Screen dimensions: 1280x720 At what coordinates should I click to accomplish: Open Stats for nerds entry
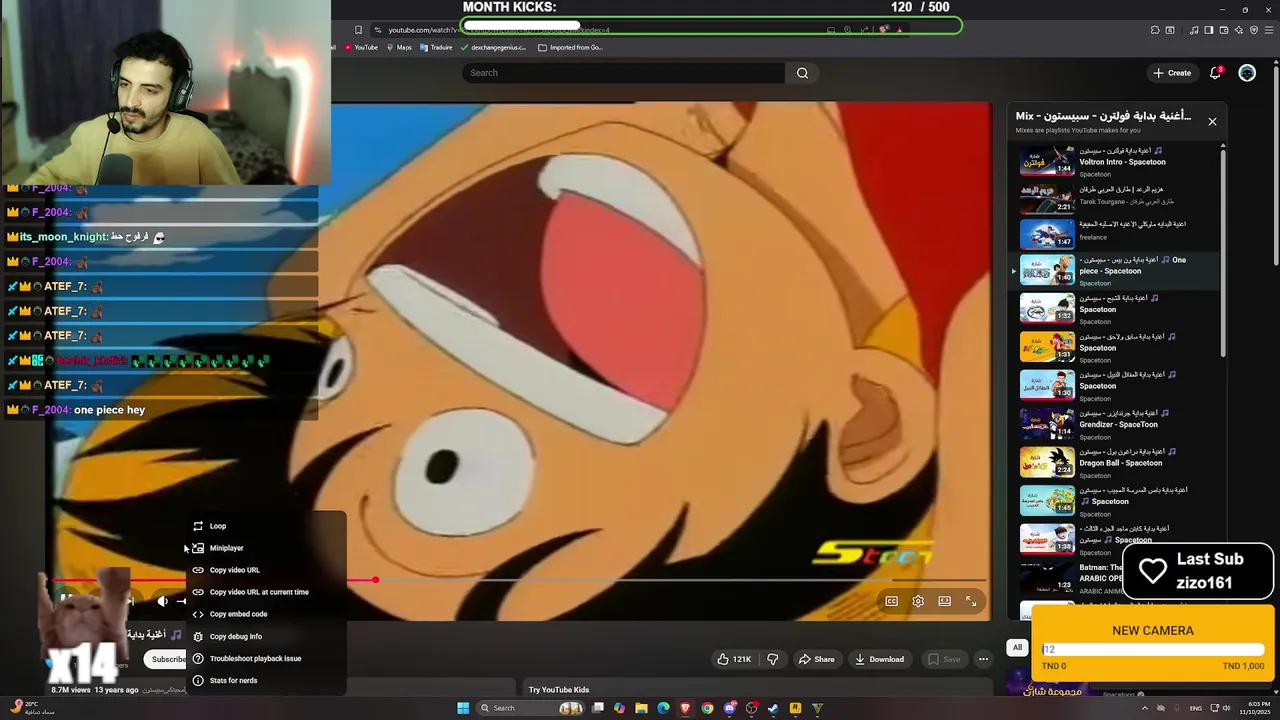tap(265, 680)
